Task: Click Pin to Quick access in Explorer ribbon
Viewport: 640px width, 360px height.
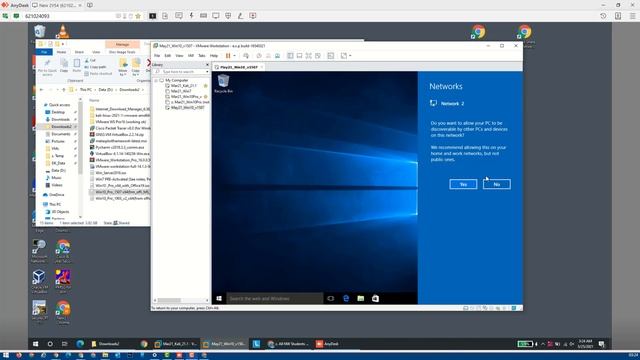Action: click(47, 67)
